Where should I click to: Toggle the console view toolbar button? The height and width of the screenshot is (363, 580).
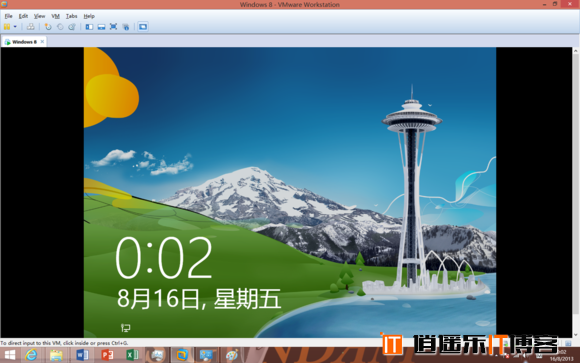coord(143,27)
